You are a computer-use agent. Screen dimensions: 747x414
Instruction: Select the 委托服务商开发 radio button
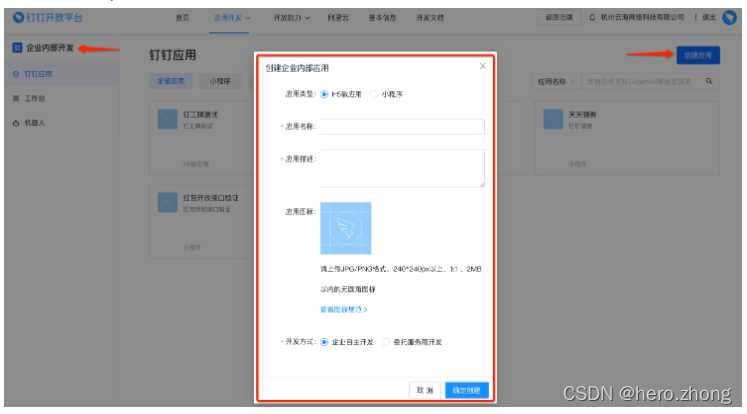pos(386,342)
